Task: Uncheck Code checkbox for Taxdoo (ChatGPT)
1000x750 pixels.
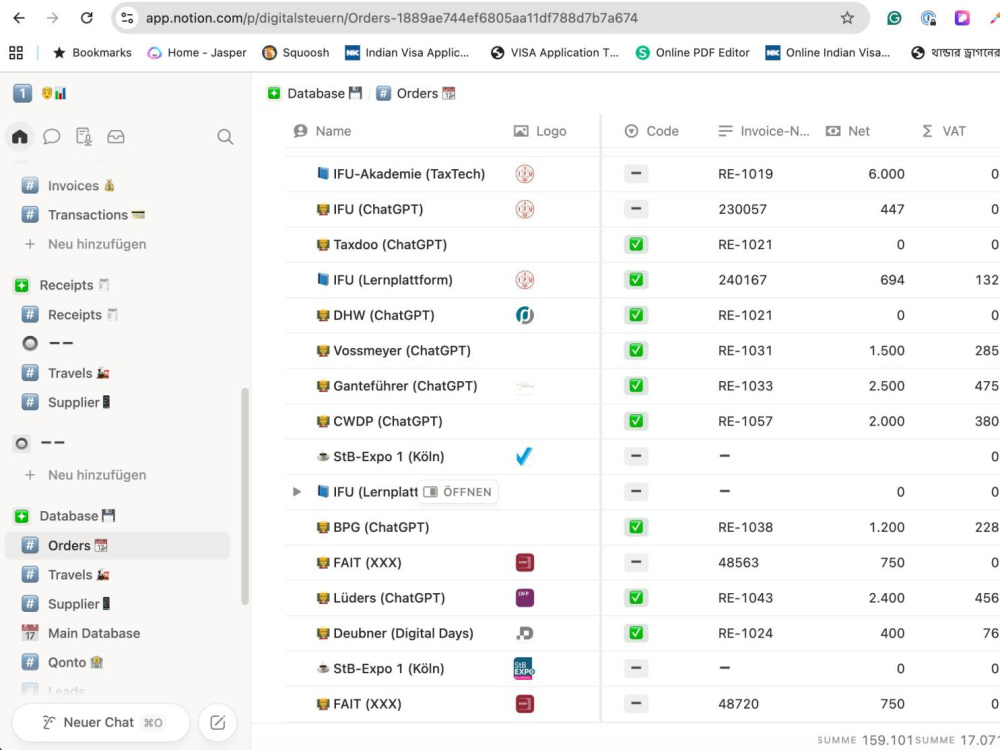Action: [636, 244]
